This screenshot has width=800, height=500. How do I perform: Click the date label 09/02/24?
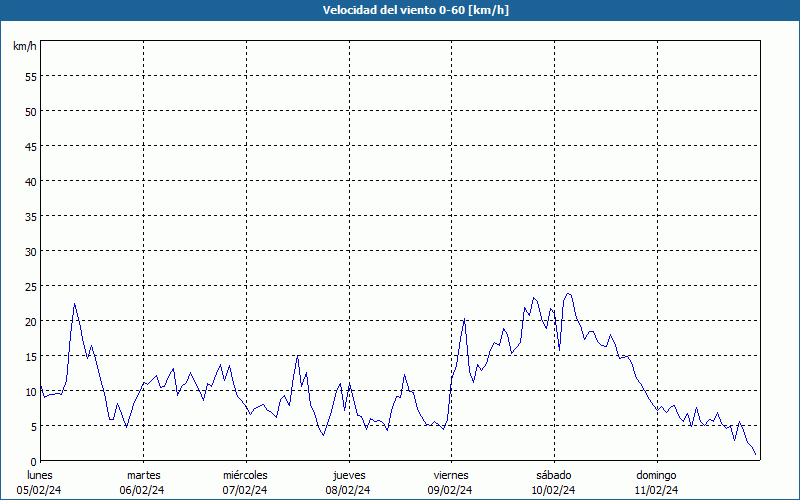pos(450,490)
